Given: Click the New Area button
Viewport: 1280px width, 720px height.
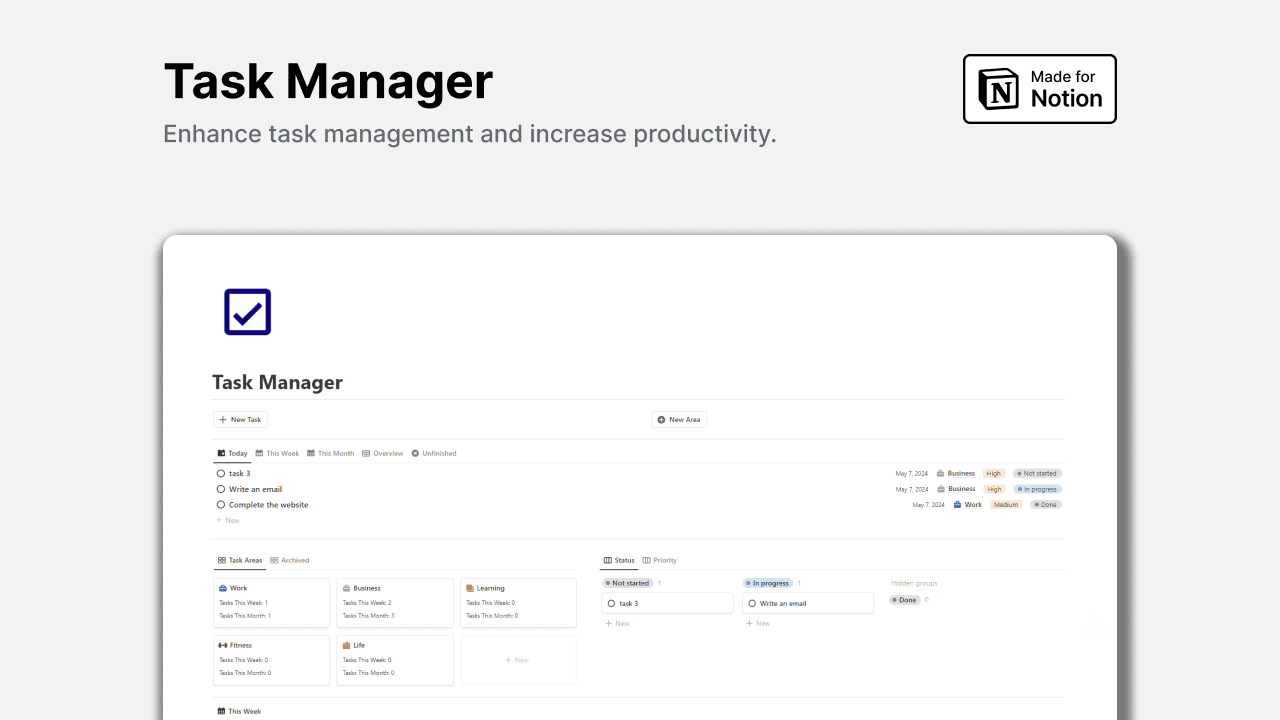Looking at the screenshot, I should (x=679, y=419).
